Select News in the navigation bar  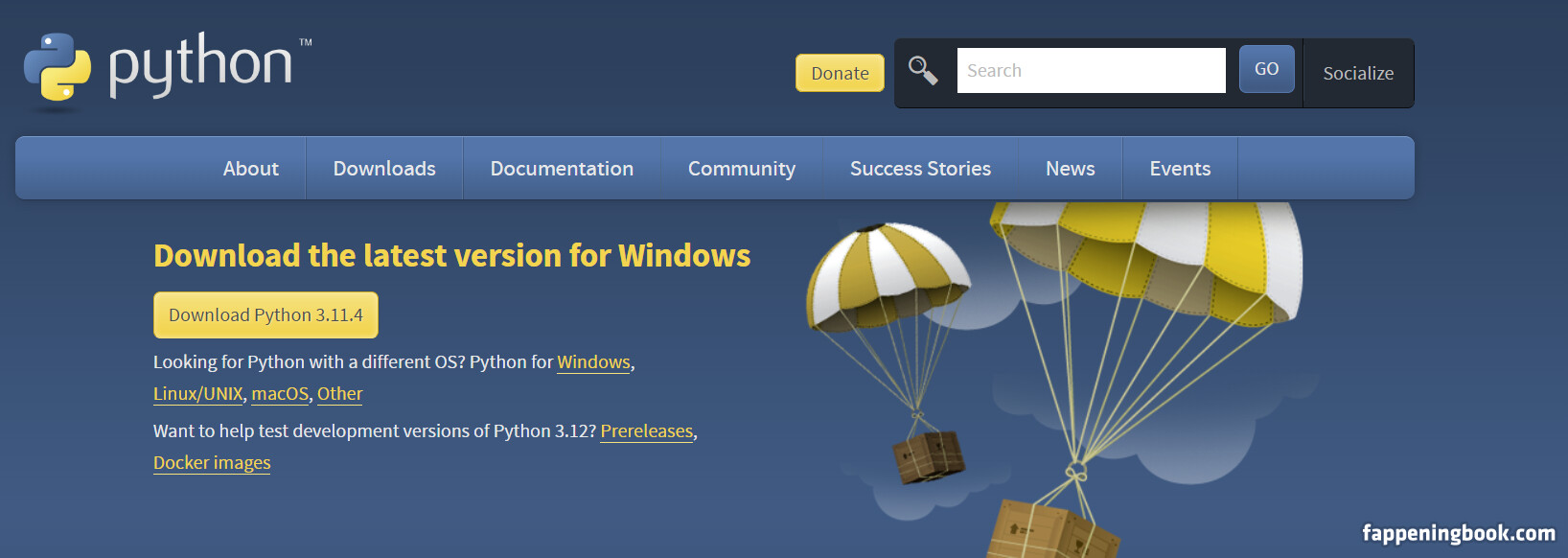[x=1070, y=169]
